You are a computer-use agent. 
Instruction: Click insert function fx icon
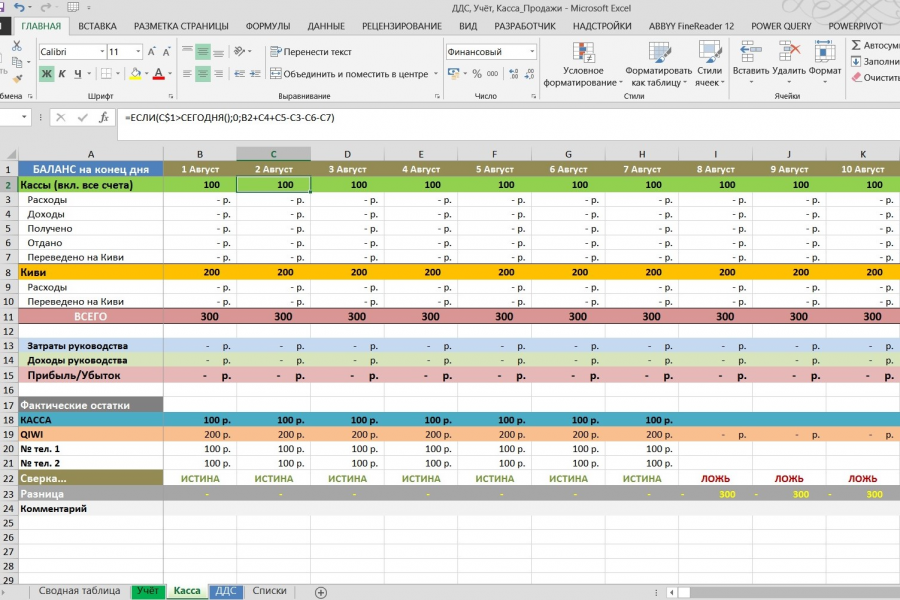[104, 118]
